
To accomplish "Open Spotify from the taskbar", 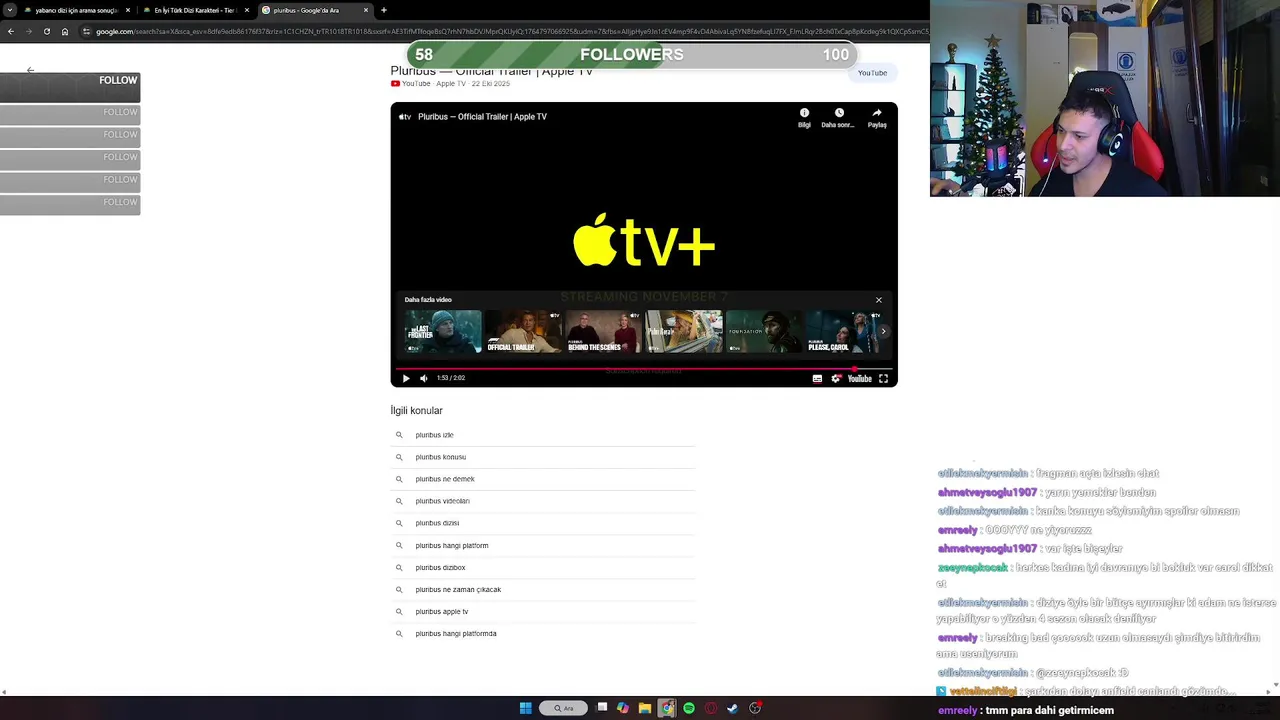I will (689, 708).
